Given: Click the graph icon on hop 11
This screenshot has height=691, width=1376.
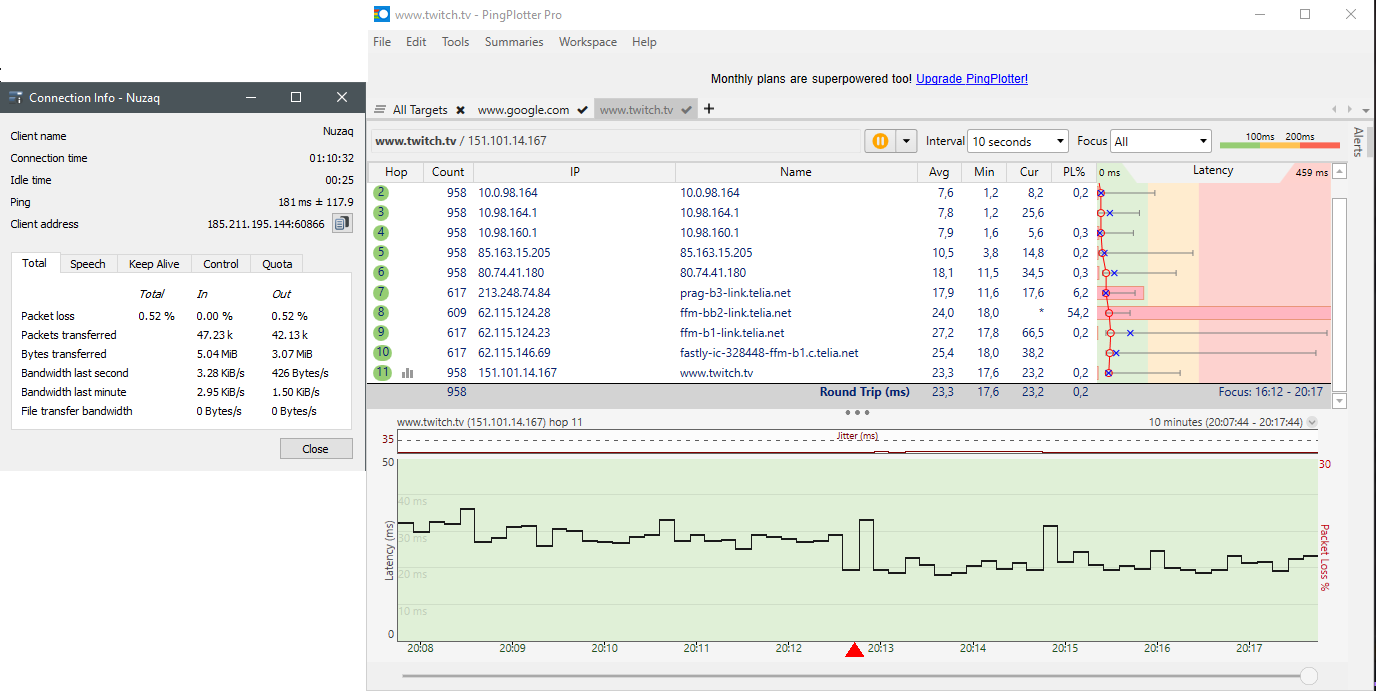Looking at the screenshot, I should pyautogui.click(x=408, y=373).
